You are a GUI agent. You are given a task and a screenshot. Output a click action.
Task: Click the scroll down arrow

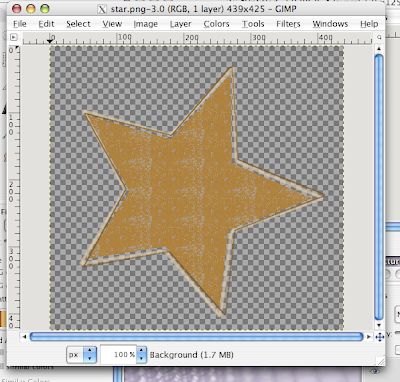379,325
